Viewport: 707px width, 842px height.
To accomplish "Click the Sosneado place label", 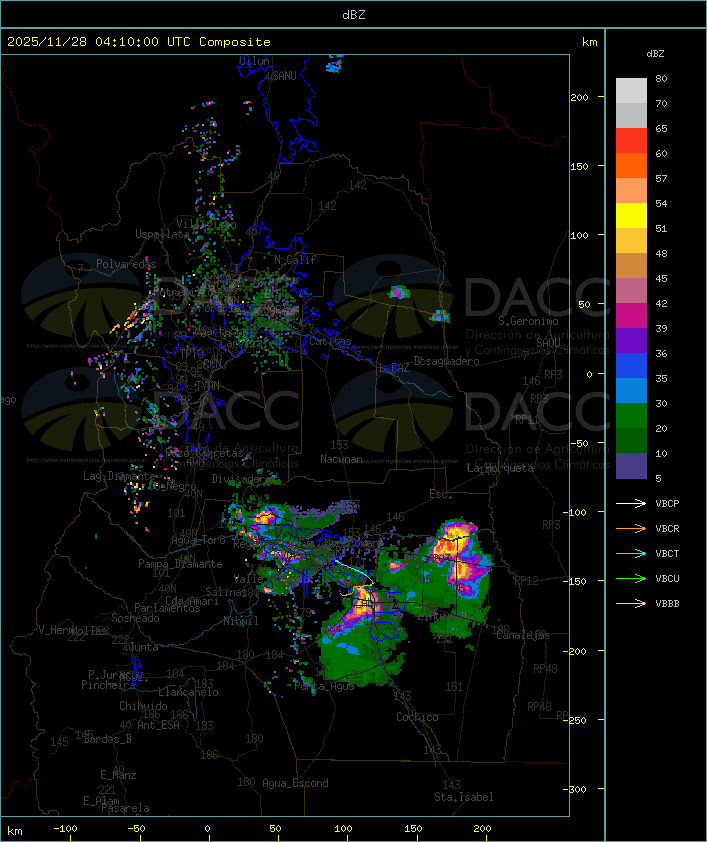I will (135, 618).
